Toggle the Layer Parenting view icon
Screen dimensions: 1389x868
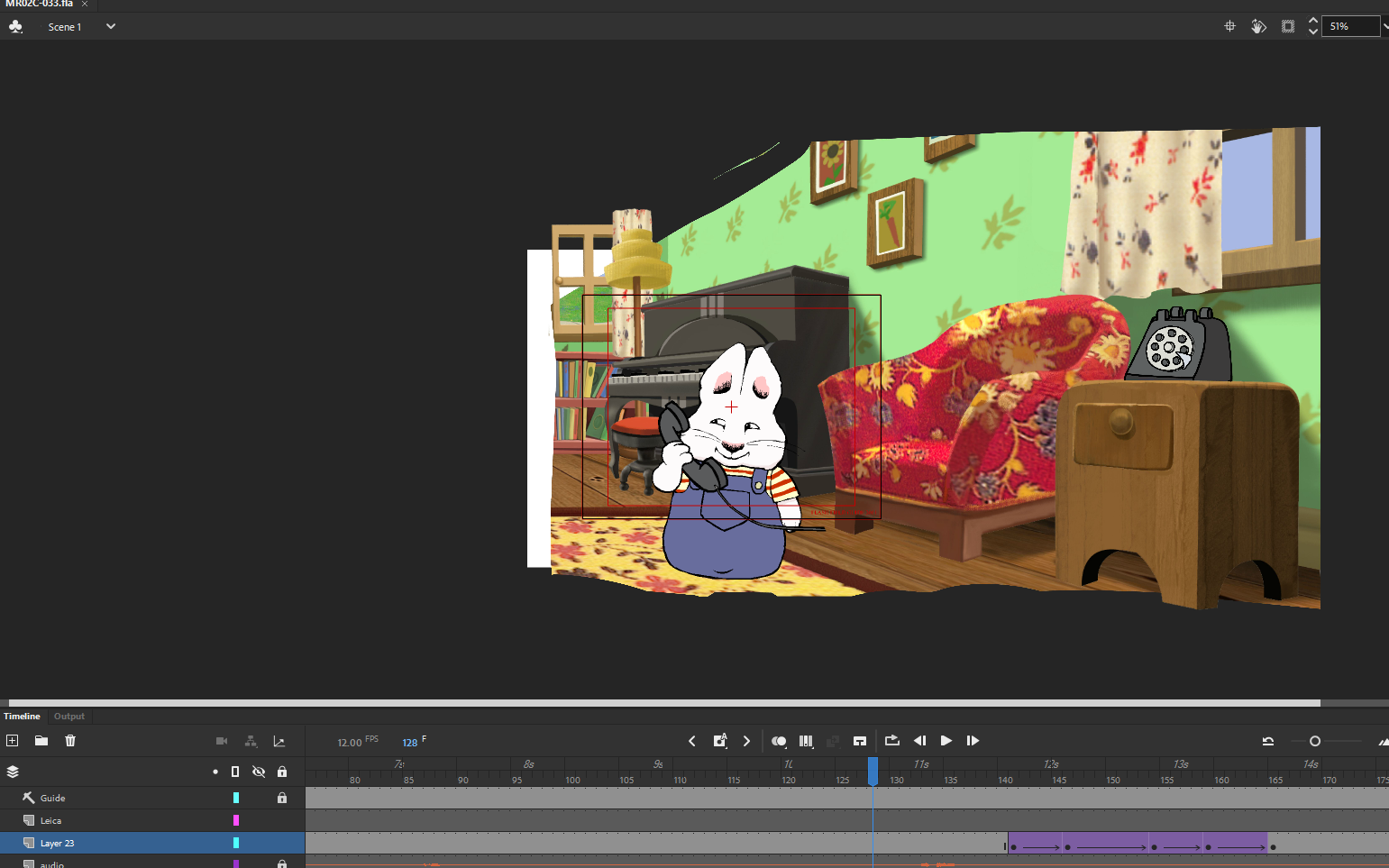click(251, 741)
